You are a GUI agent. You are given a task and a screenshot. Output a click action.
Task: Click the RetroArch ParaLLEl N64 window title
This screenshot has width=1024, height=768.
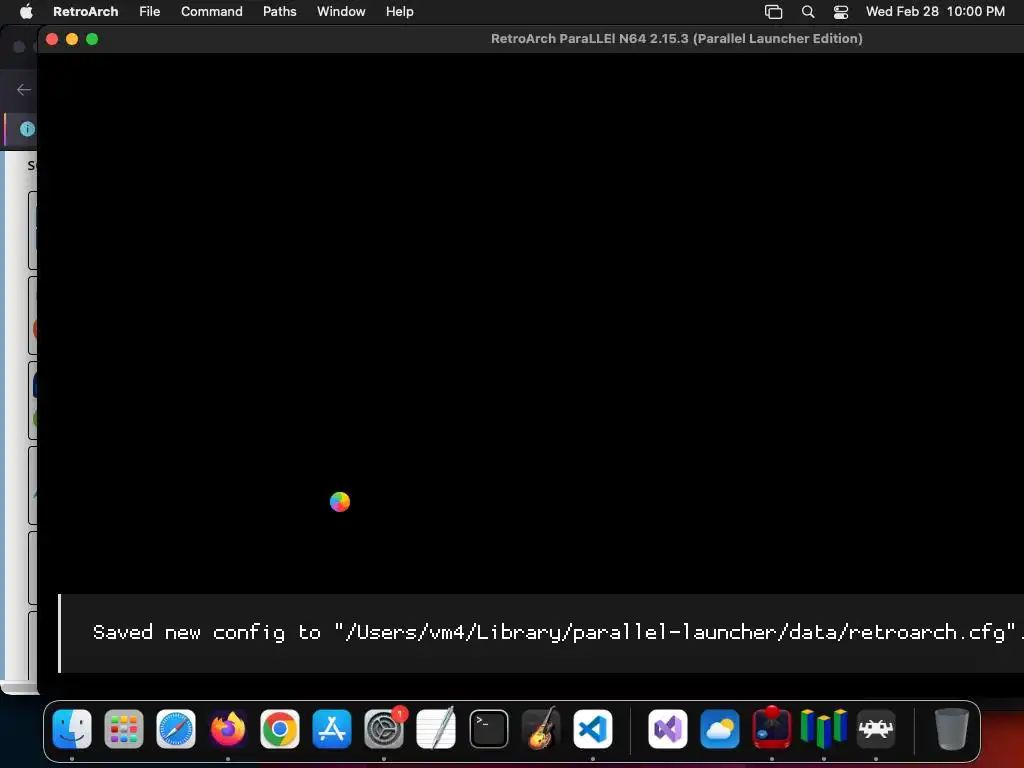[677, 39]
